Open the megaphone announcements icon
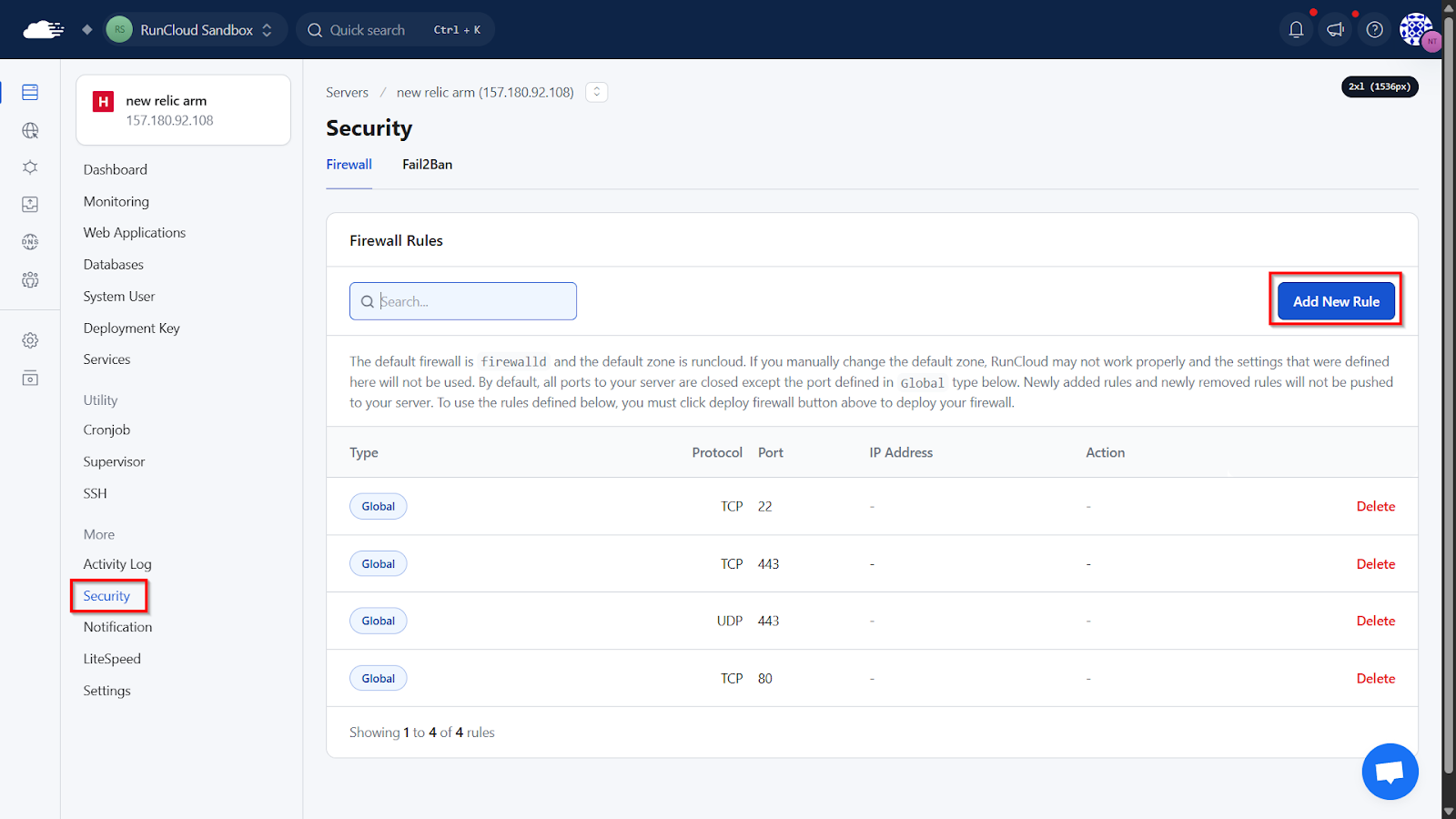 coord(1335,30)
